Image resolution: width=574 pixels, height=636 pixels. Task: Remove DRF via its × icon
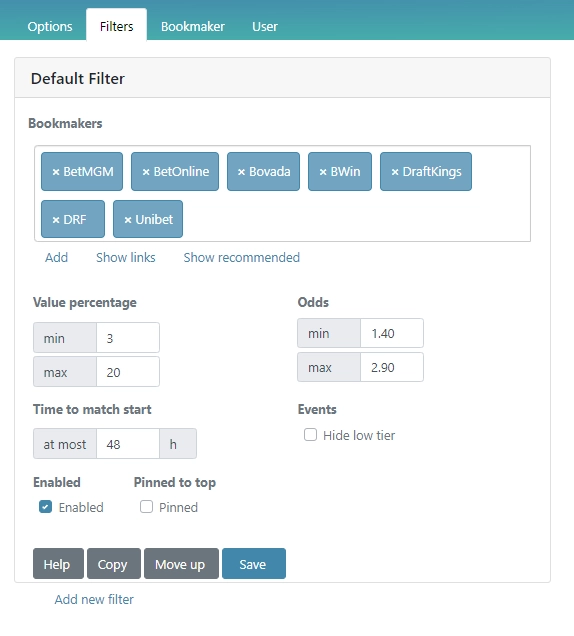(x=56, y=220)
